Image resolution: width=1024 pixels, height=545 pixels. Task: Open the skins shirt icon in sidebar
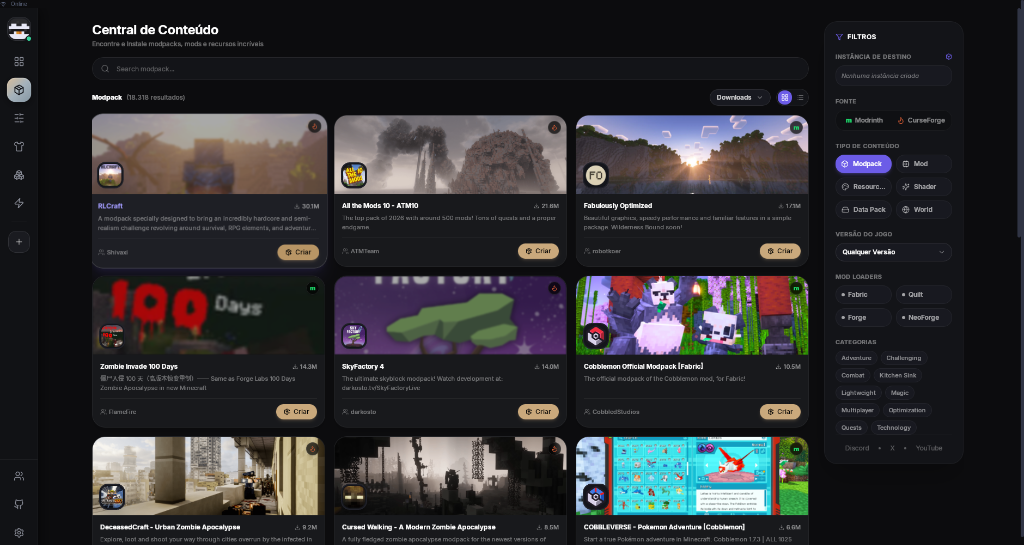coord(19,146)
